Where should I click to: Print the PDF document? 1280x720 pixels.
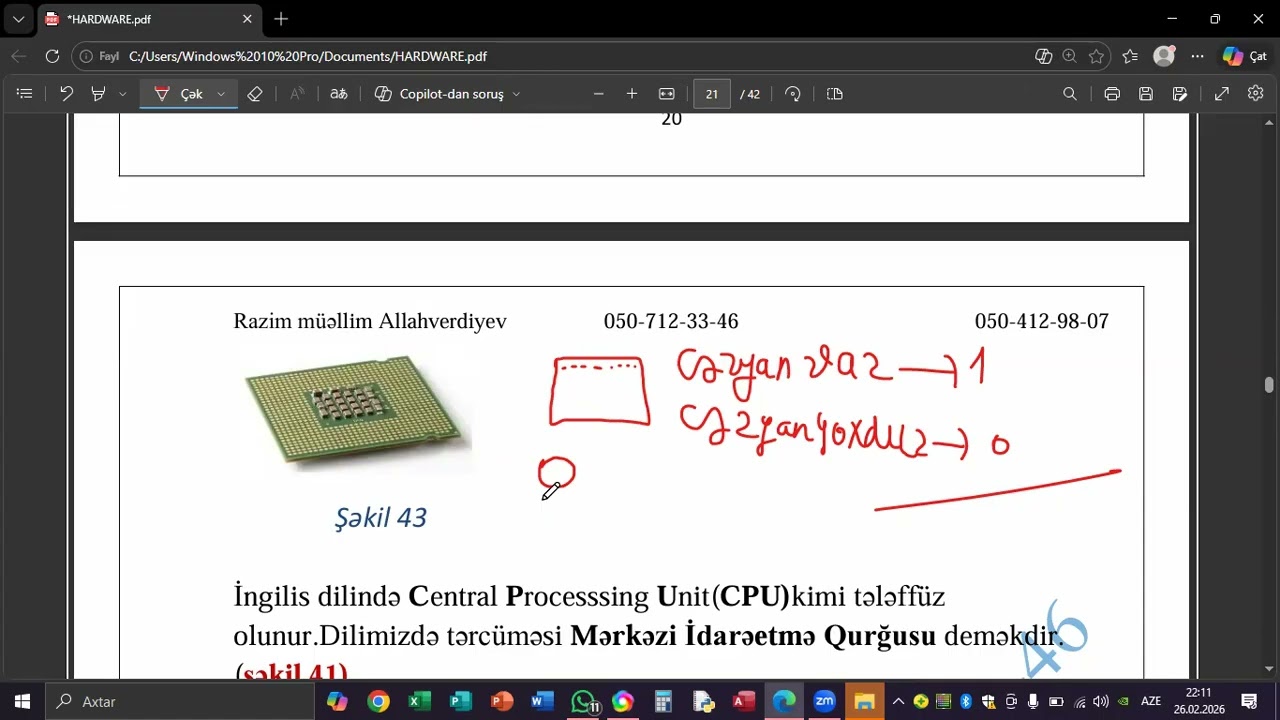(1112, 94)
